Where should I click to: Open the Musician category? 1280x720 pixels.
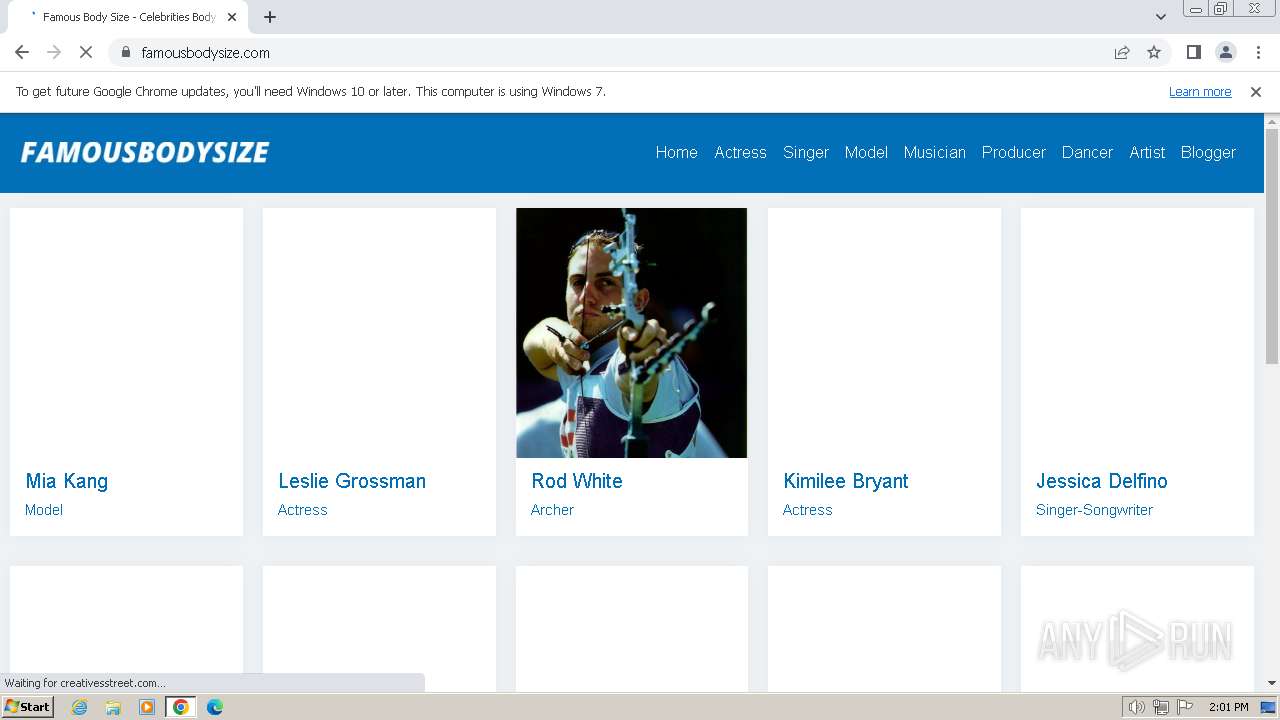[x=934, y=152]
